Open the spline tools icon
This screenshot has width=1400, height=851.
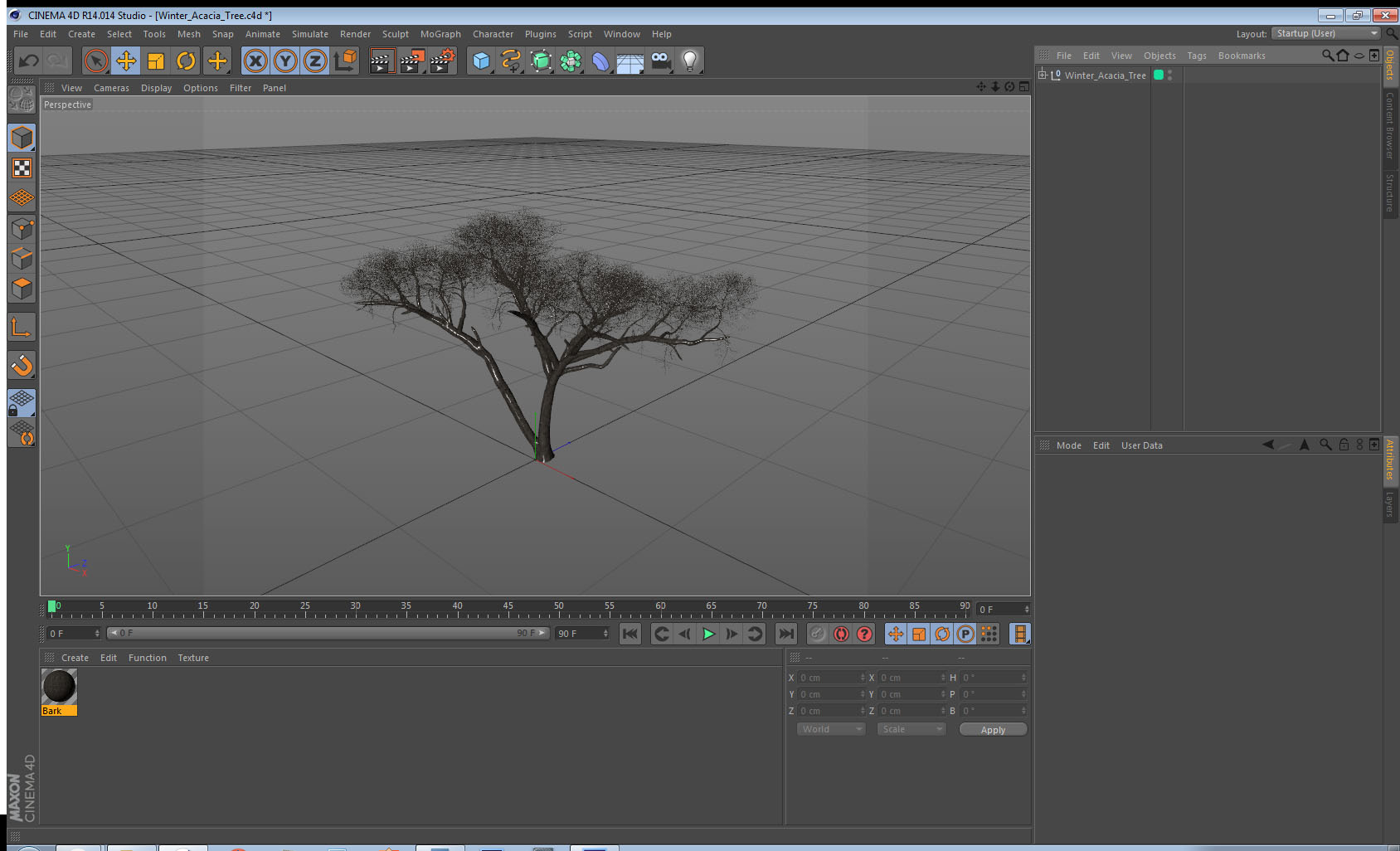coord(511,61)
